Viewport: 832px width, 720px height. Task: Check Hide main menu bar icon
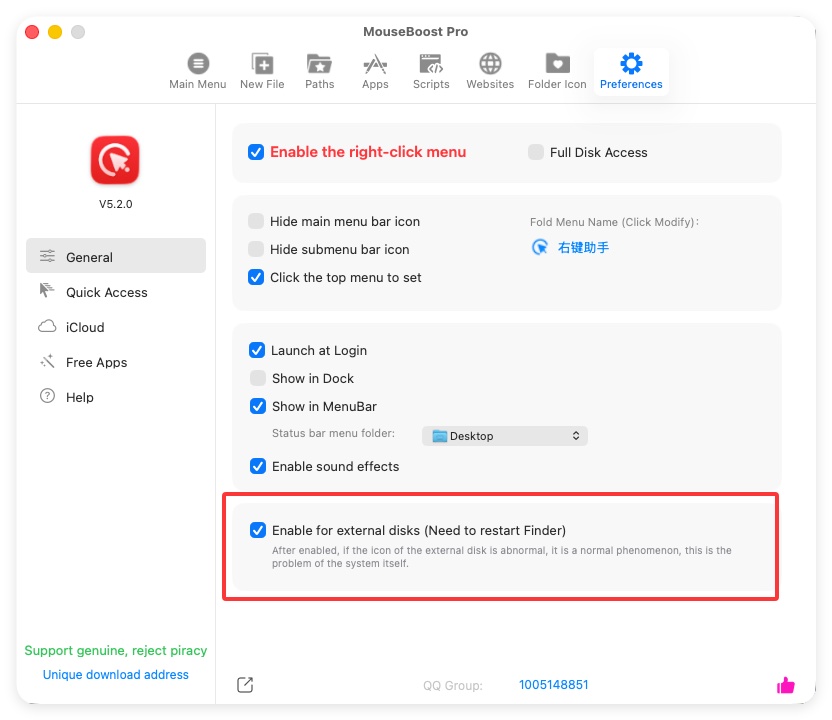tap(256, 221)
